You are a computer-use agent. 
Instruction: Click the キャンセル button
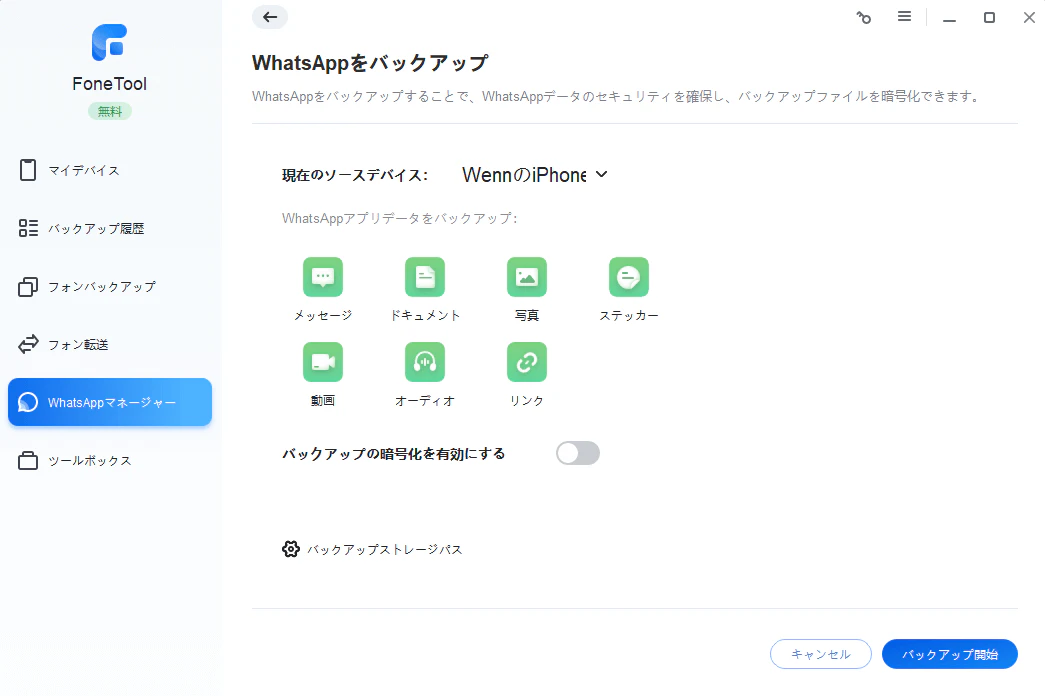[x=821, y=654]
